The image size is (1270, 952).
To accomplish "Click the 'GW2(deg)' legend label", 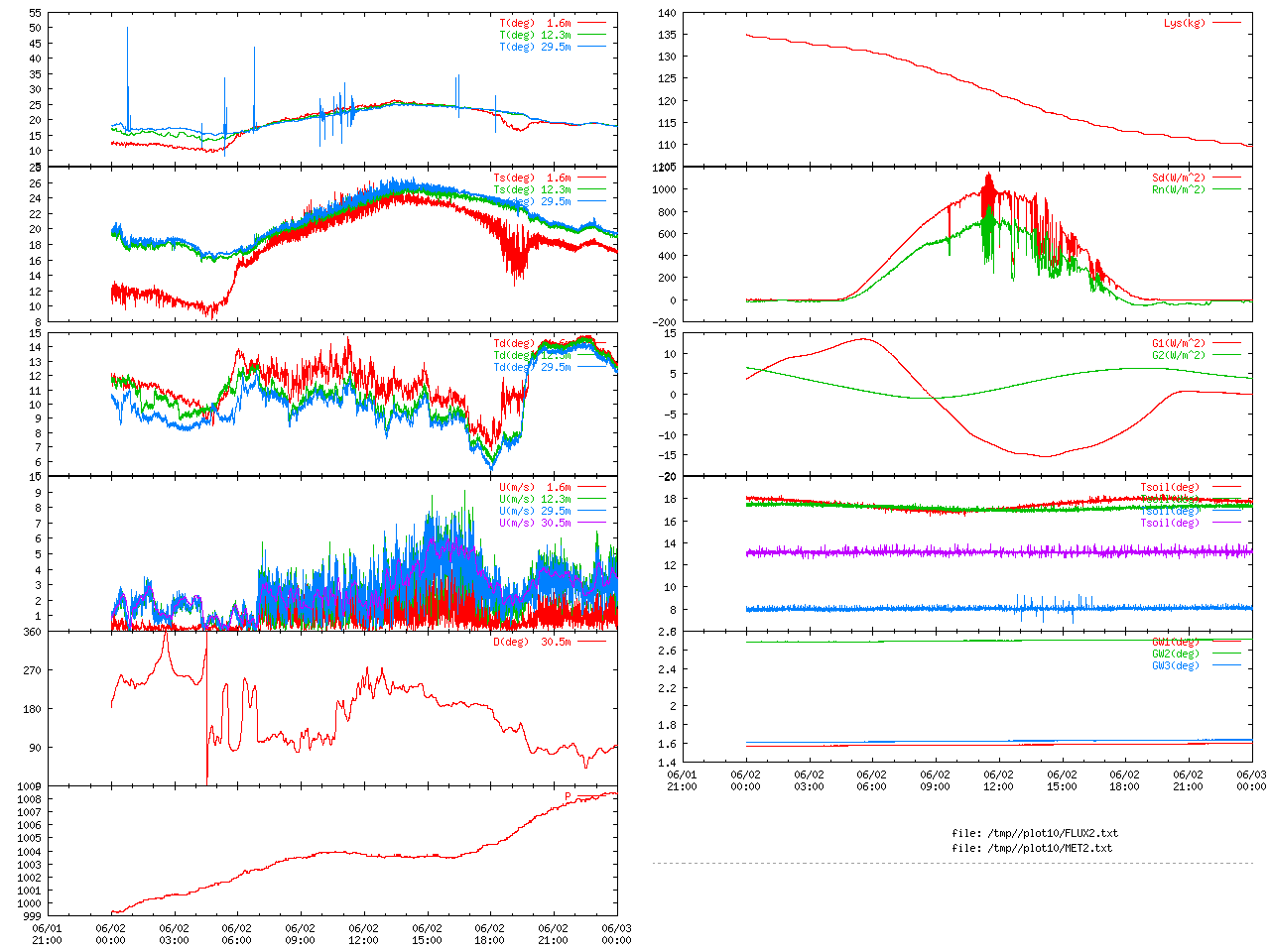I will coord(1176,654).
